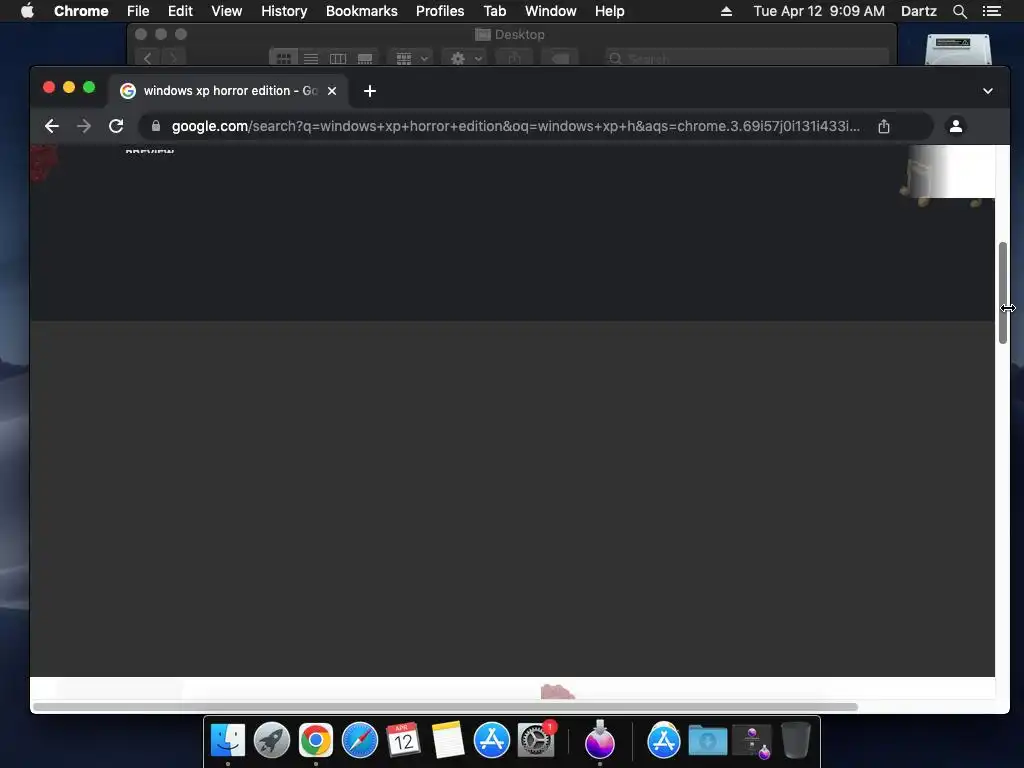Open the View menu
Image resolution: width=1024 pixels, height=768 pixels.
(x=227, y=11)
